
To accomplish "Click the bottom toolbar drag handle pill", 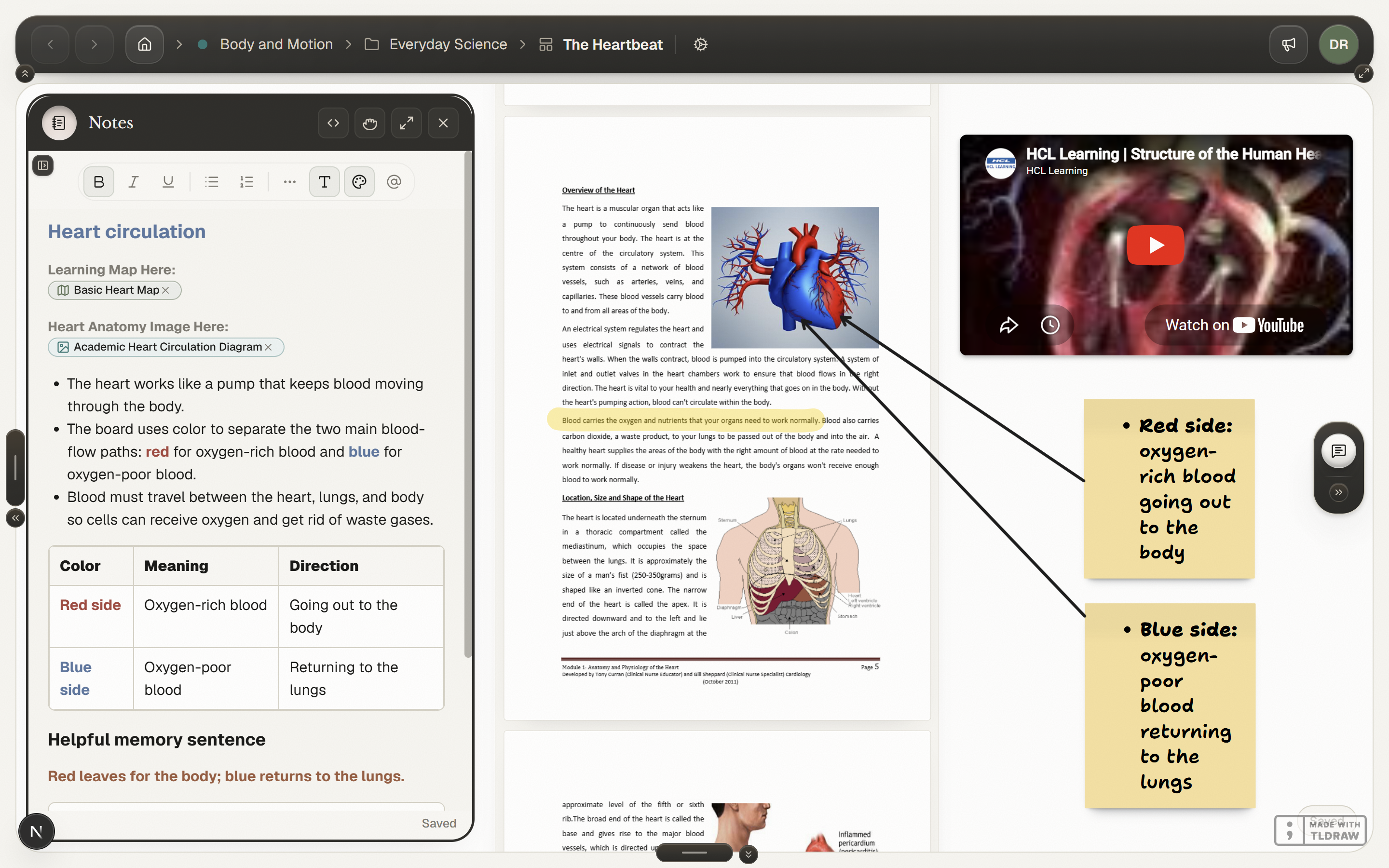I will coord(694,853).
